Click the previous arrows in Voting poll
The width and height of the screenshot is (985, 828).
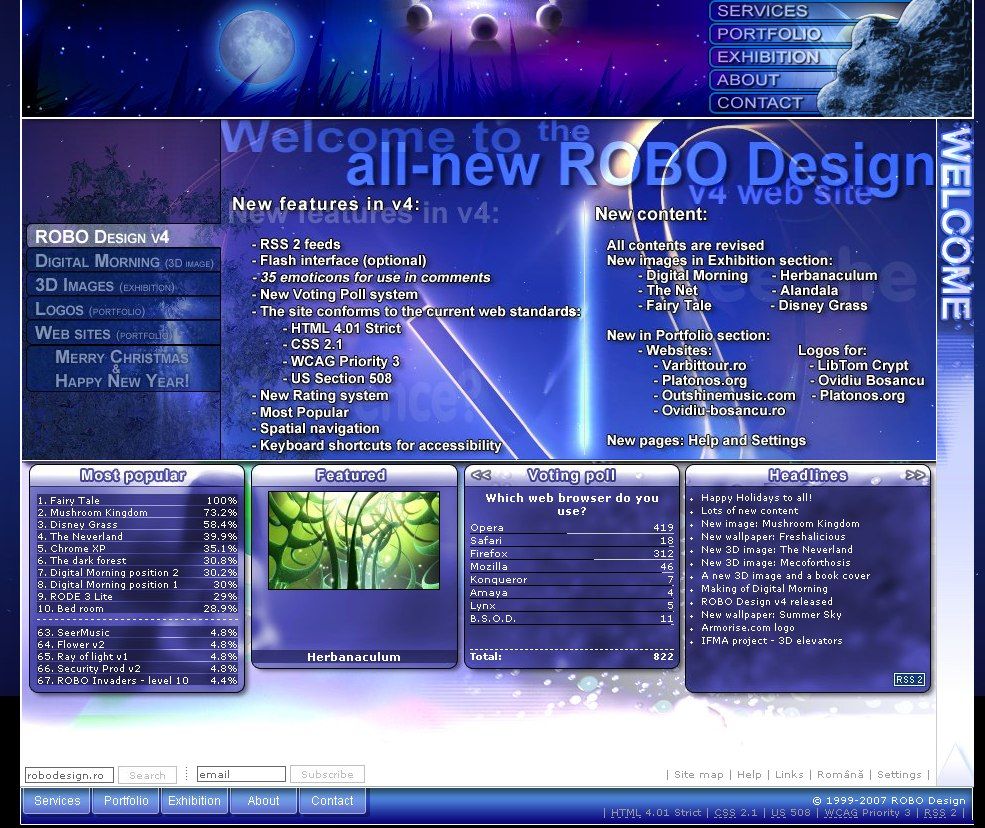481,476
